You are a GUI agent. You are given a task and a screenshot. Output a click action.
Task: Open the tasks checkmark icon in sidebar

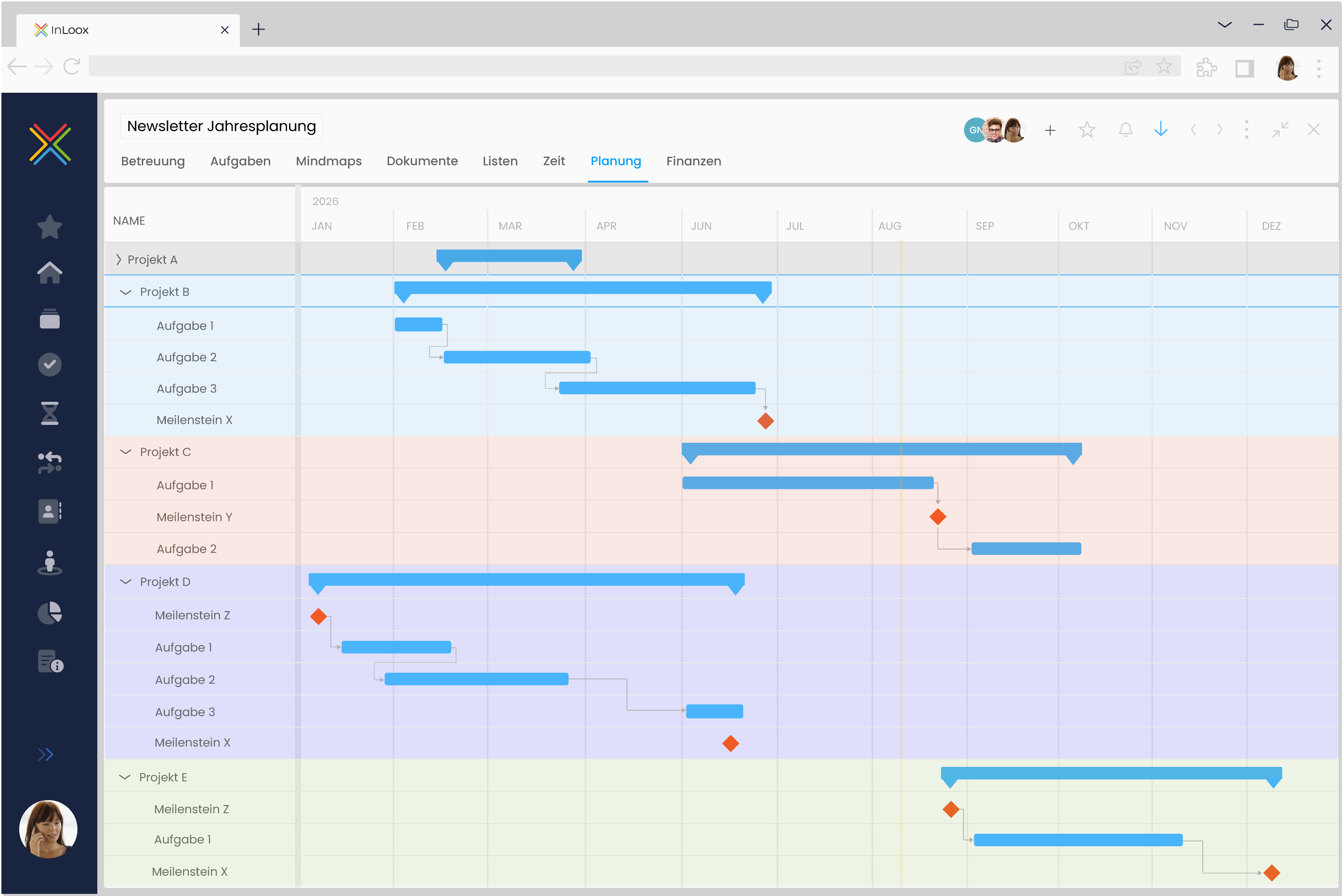[50, 365]
